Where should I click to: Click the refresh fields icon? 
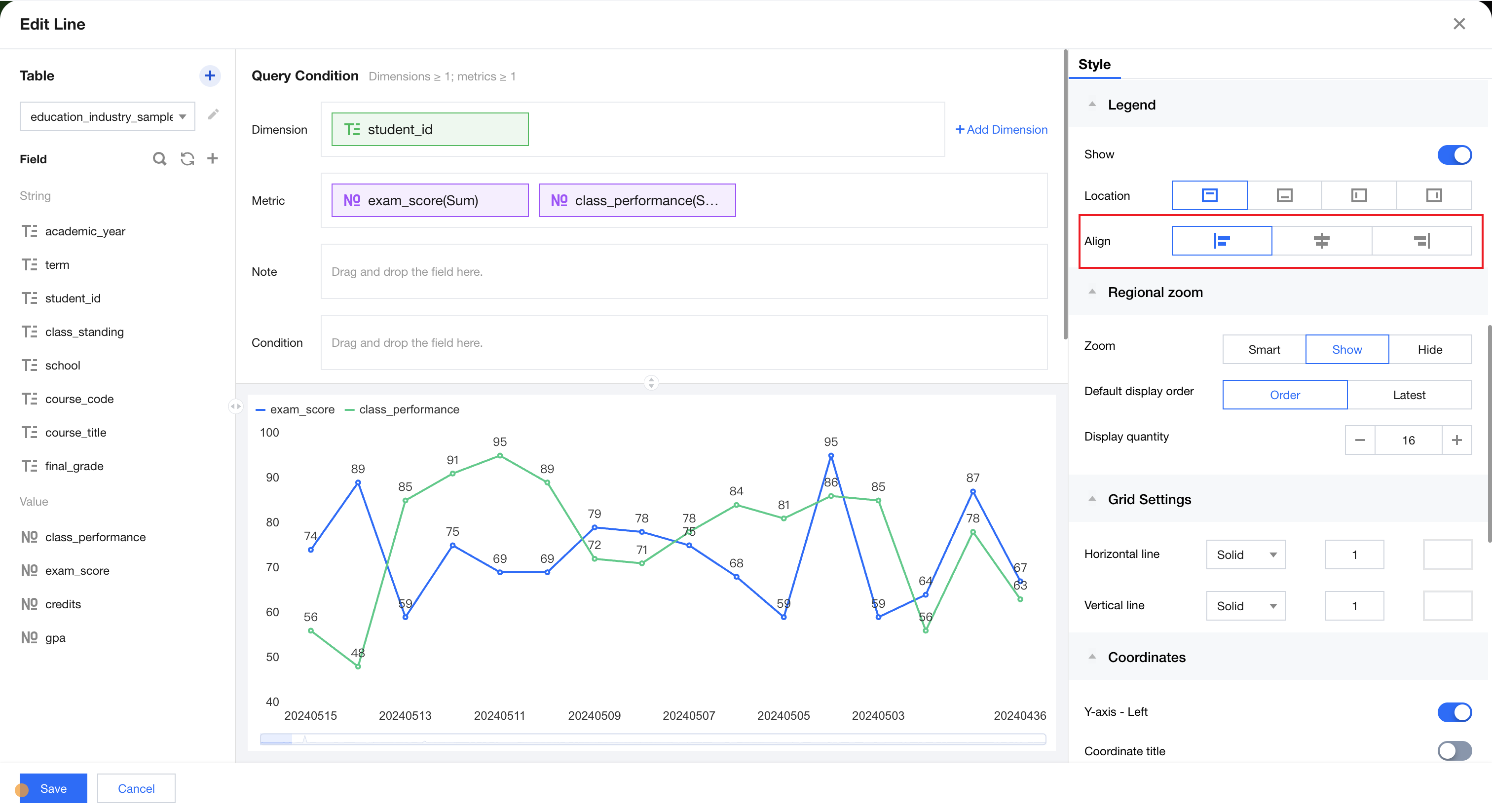pos(187,159)
